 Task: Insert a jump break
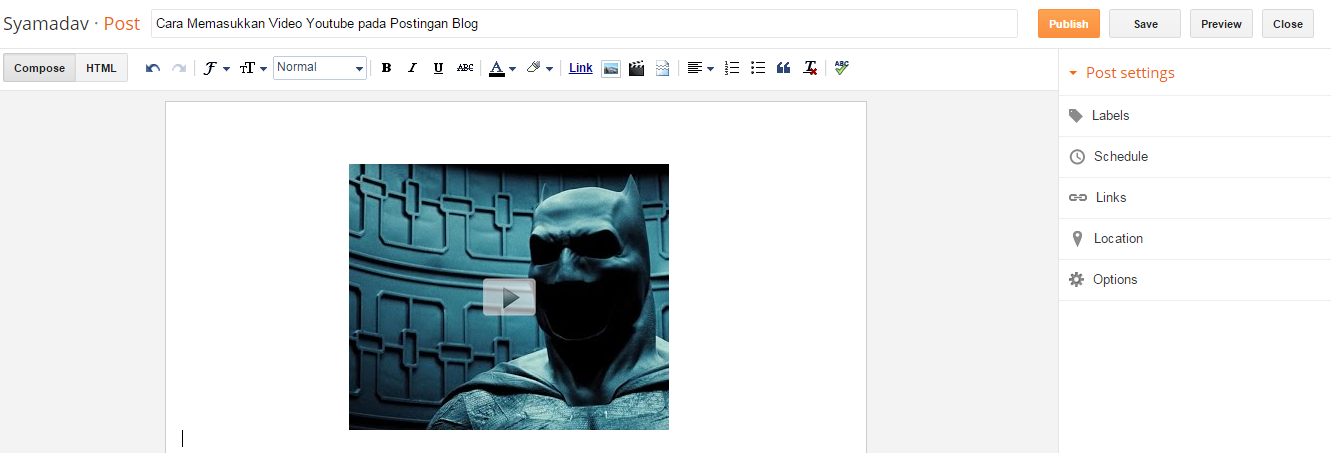point(662,68)
